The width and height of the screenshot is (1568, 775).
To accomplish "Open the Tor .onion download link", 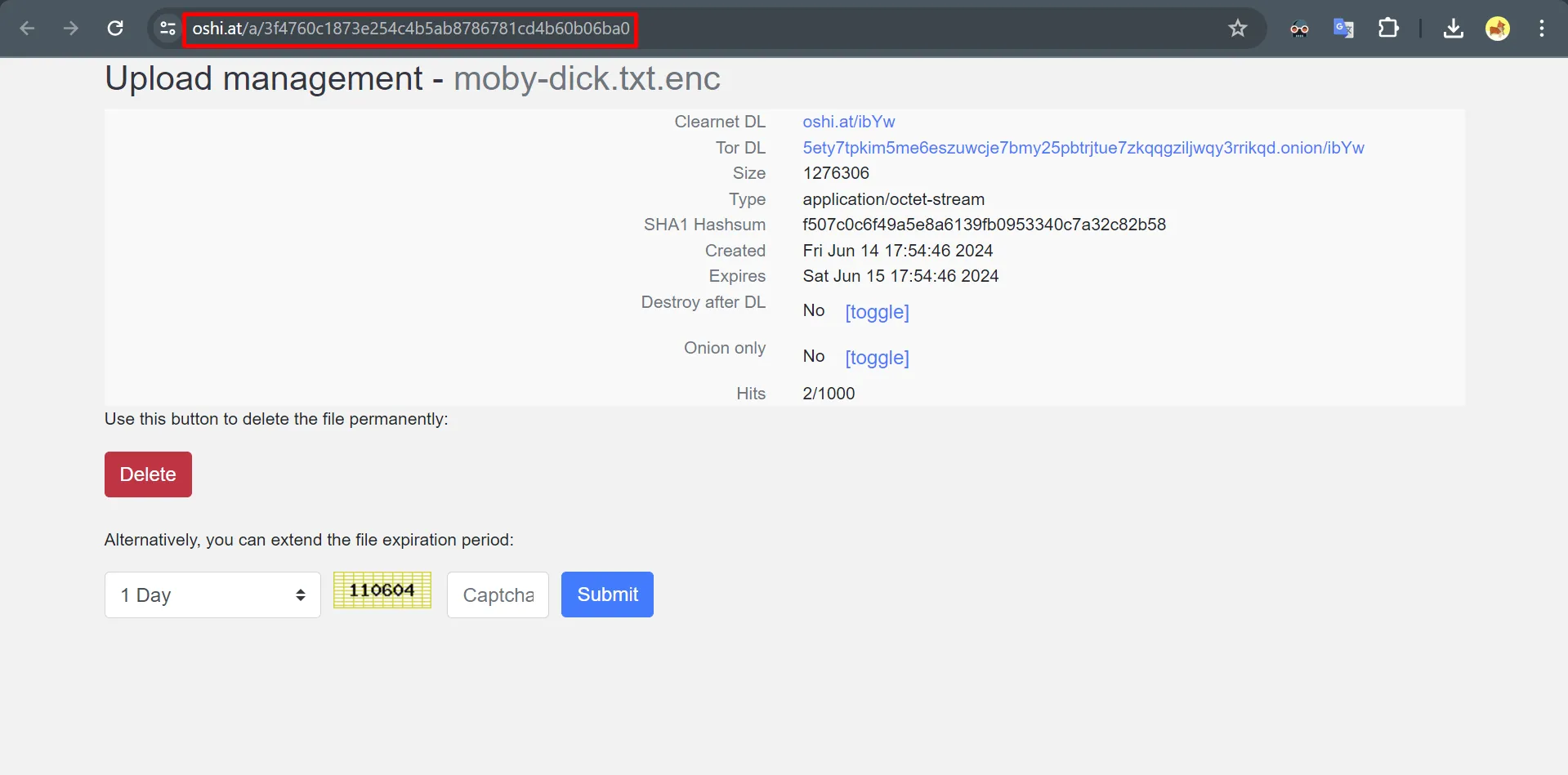I will coord(1083,148).
